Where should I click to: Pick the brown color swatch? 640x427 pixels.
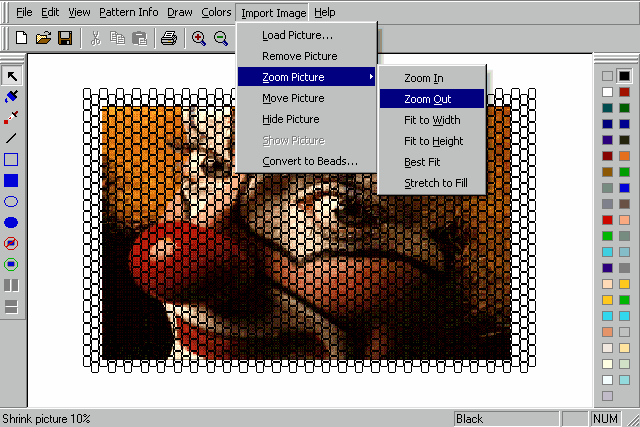tap(607, 172)
